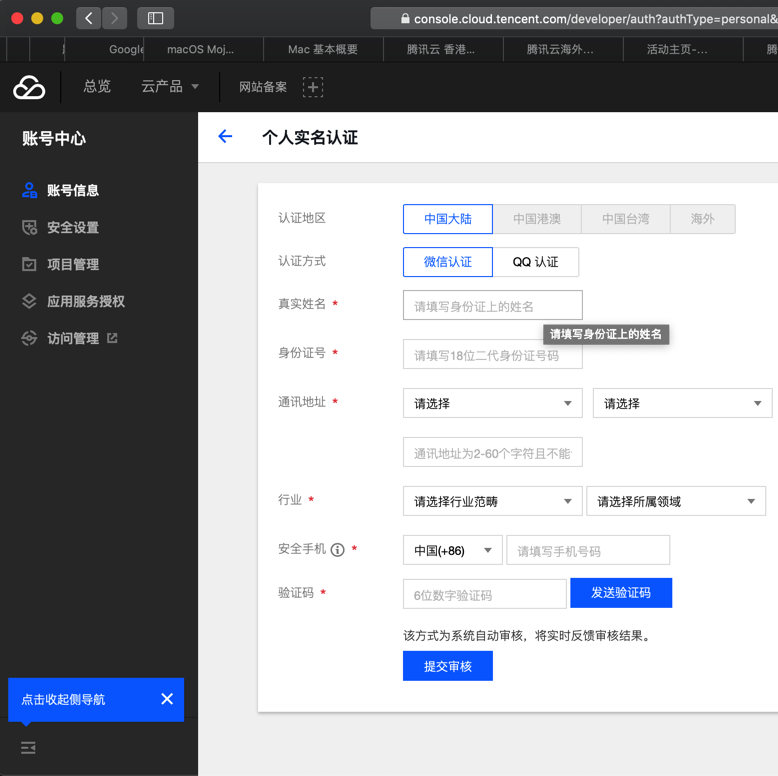
Task: Click 提交审核 button
Action: coord(448,666)
